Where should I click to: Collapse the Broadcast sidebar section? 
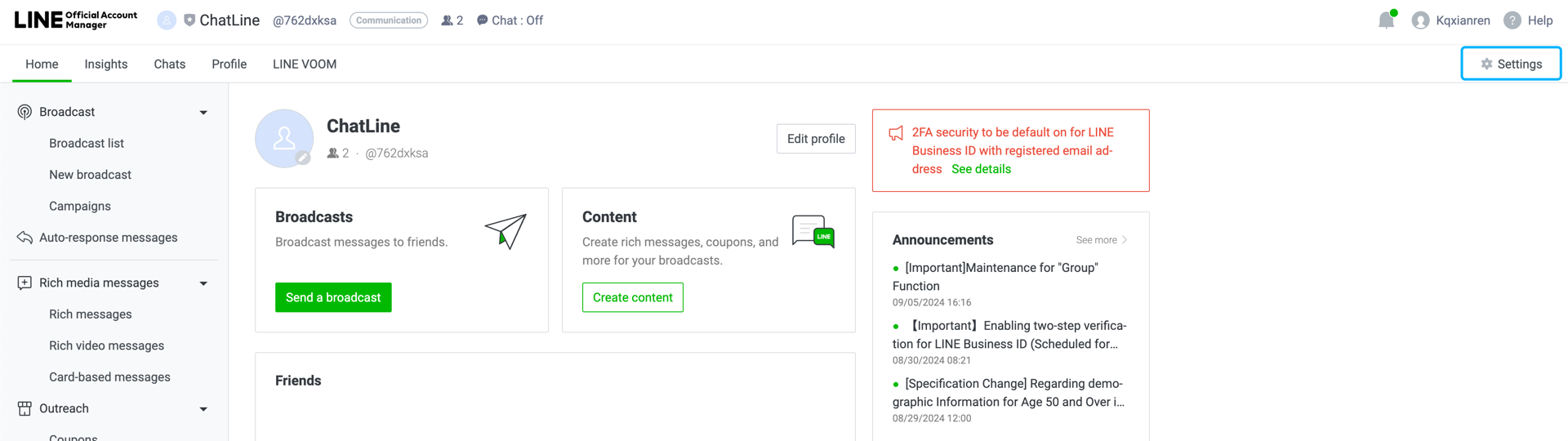[203, 113]
